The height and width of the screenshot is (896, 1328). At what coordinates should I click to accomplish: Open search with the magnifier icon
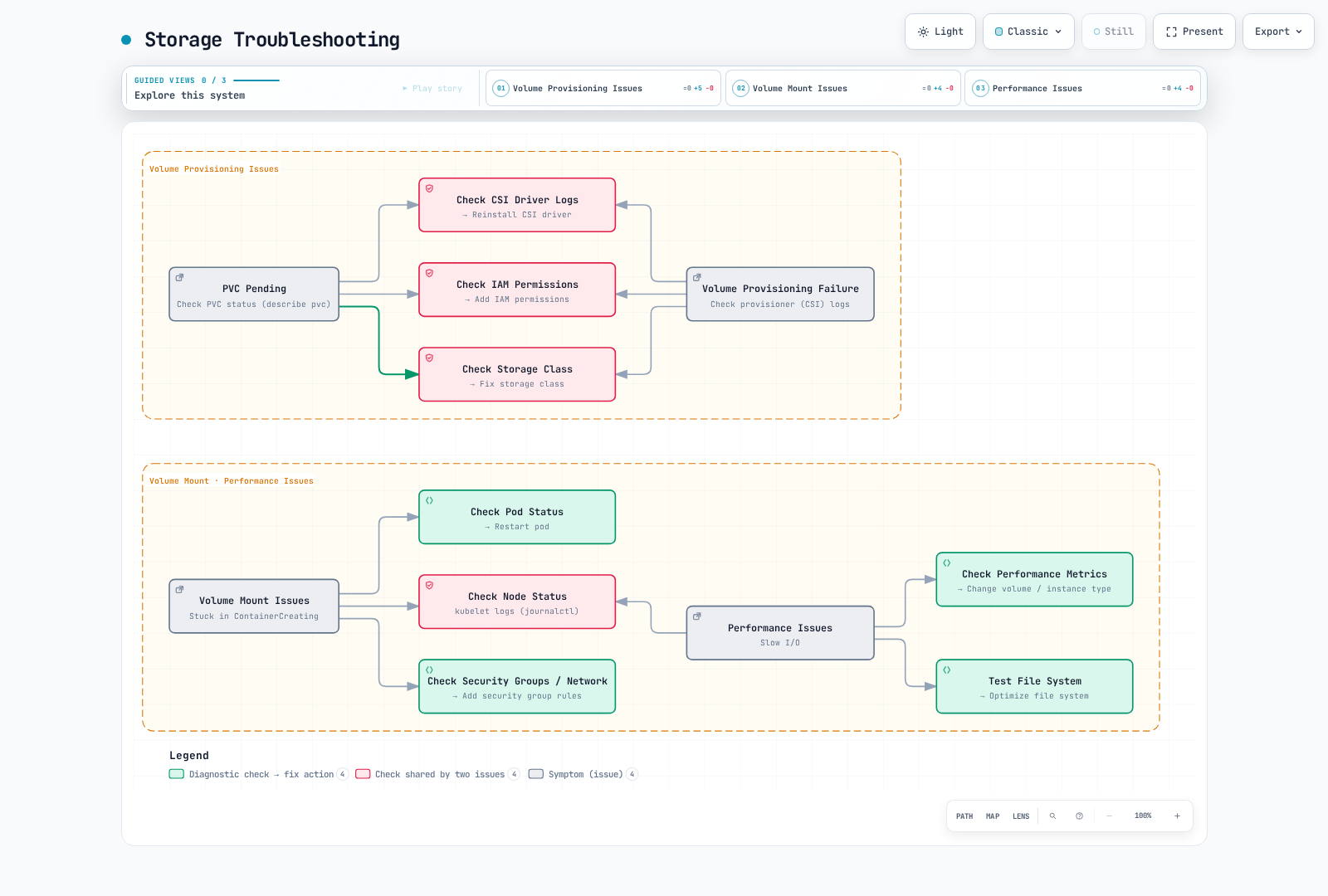pyautogui.click(x=1052, y=816)
